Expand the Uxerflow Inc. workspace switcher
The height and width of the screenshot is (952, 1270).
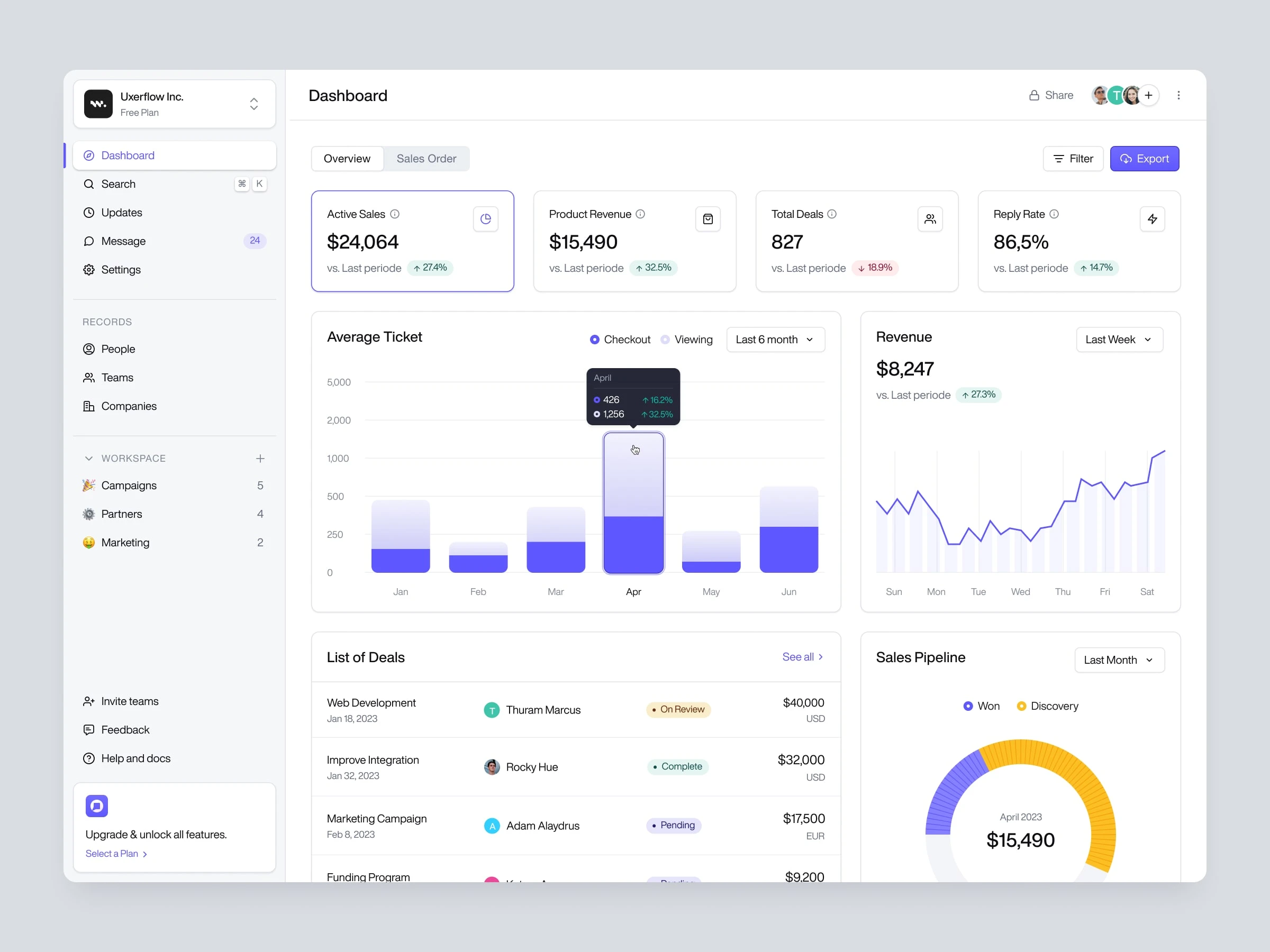click(253, 104)
